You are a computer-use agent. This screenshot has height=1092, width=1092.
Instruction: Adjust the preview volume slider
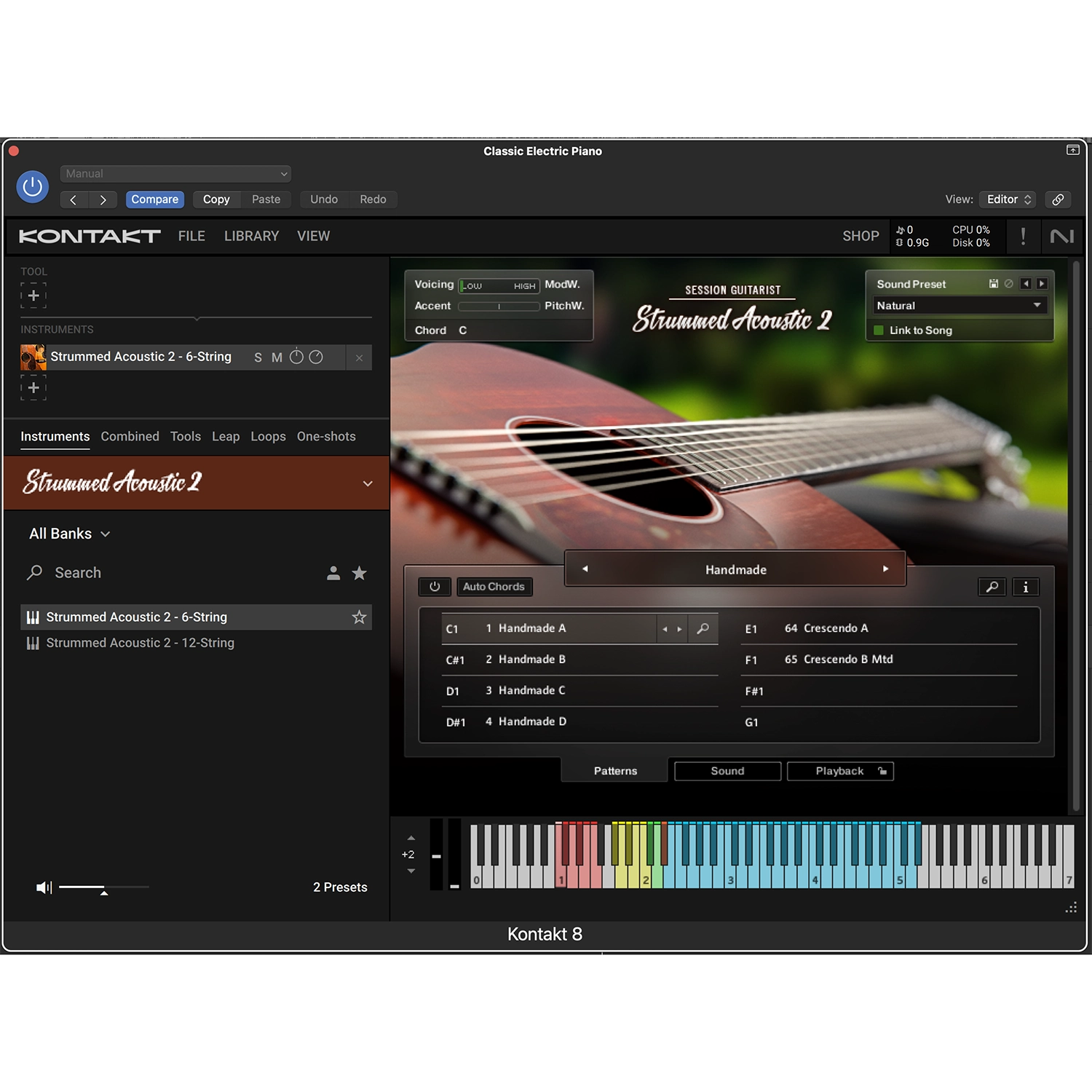point(104,887)
